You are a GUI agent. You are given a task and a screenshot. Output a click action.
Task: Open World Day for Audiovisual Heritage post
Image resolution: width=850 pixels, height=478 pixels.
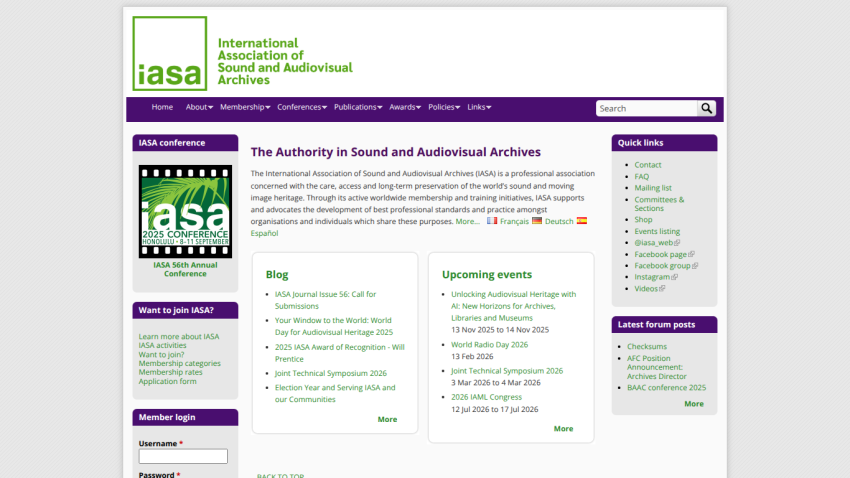coord(334,326)
